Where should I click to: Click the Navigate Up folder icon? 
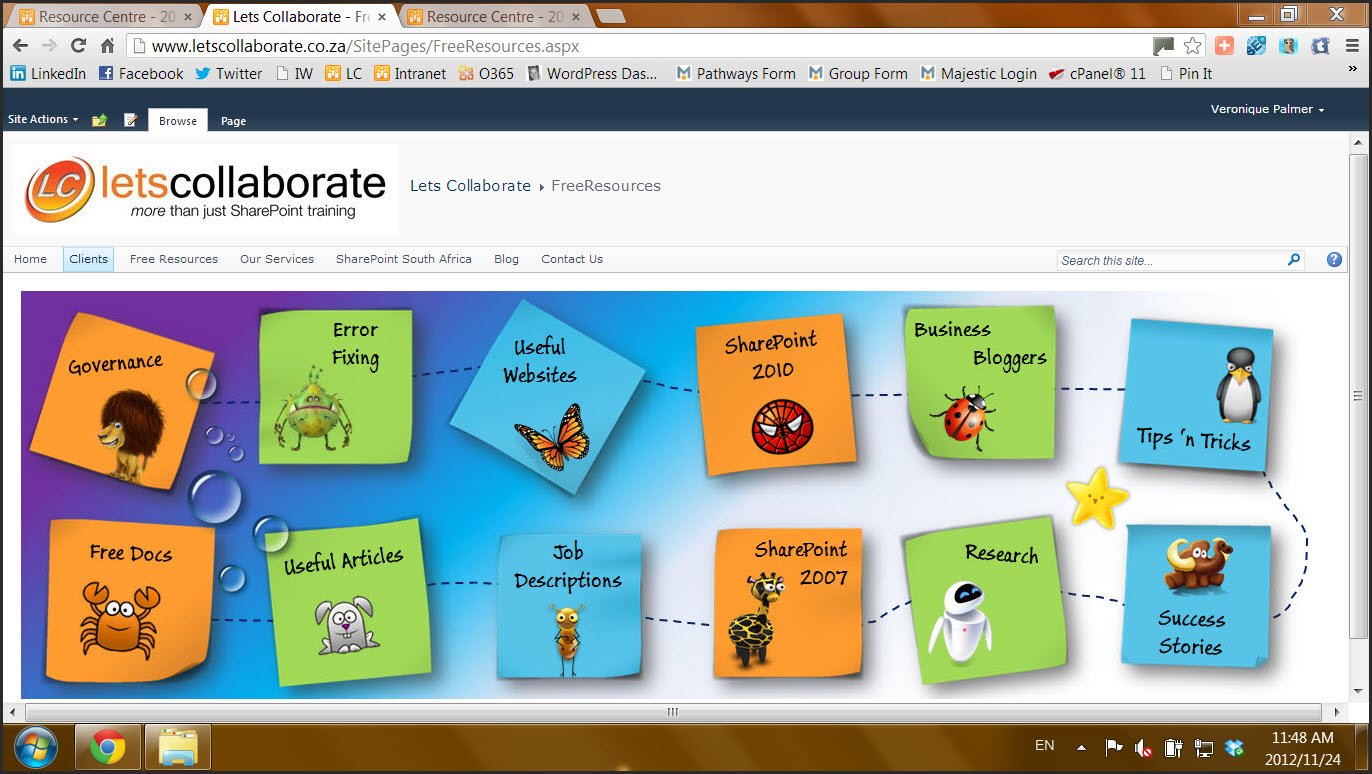click(99, 120)
